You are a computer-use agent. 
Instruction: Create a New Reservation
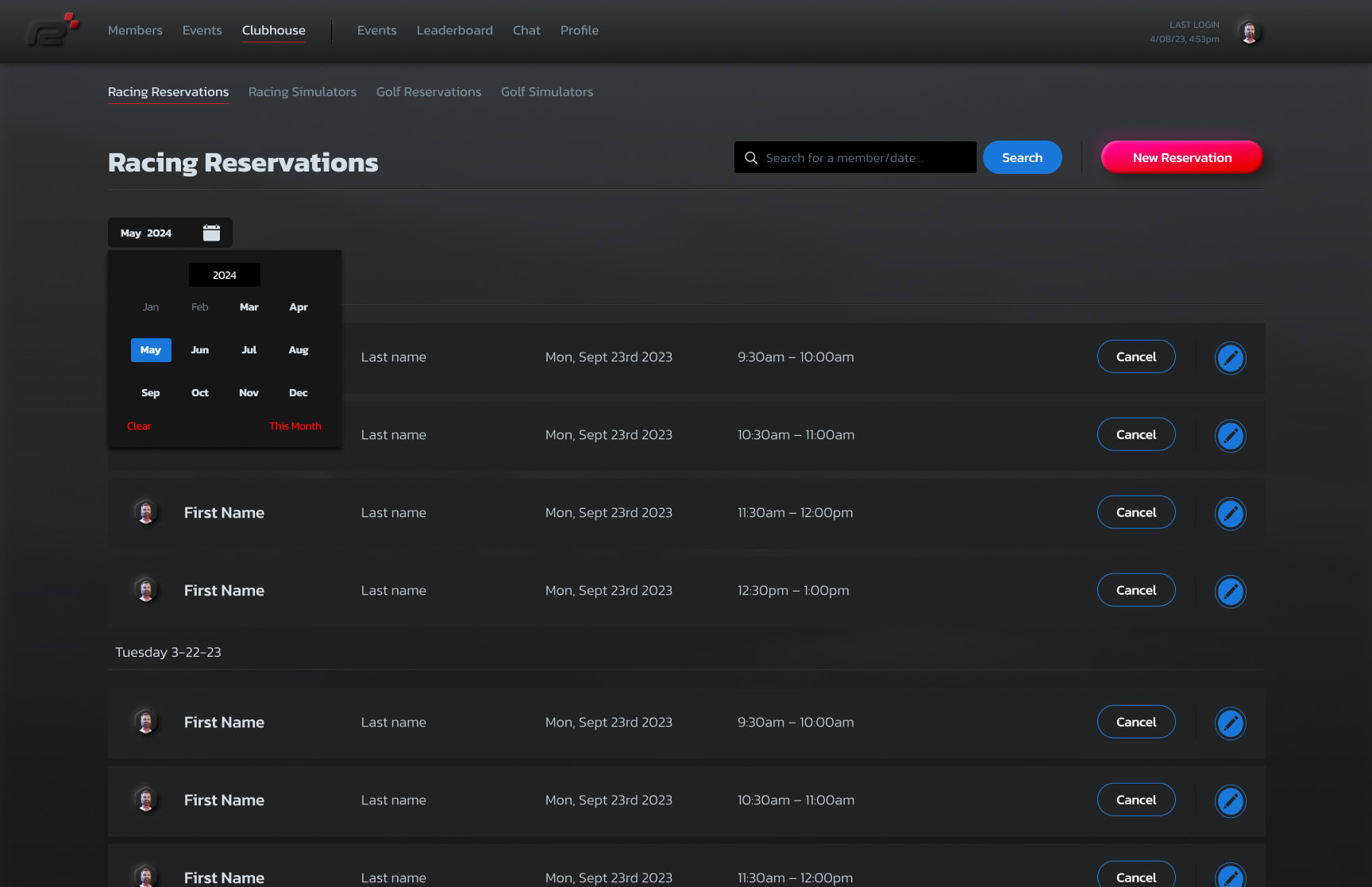(1182, 157)
